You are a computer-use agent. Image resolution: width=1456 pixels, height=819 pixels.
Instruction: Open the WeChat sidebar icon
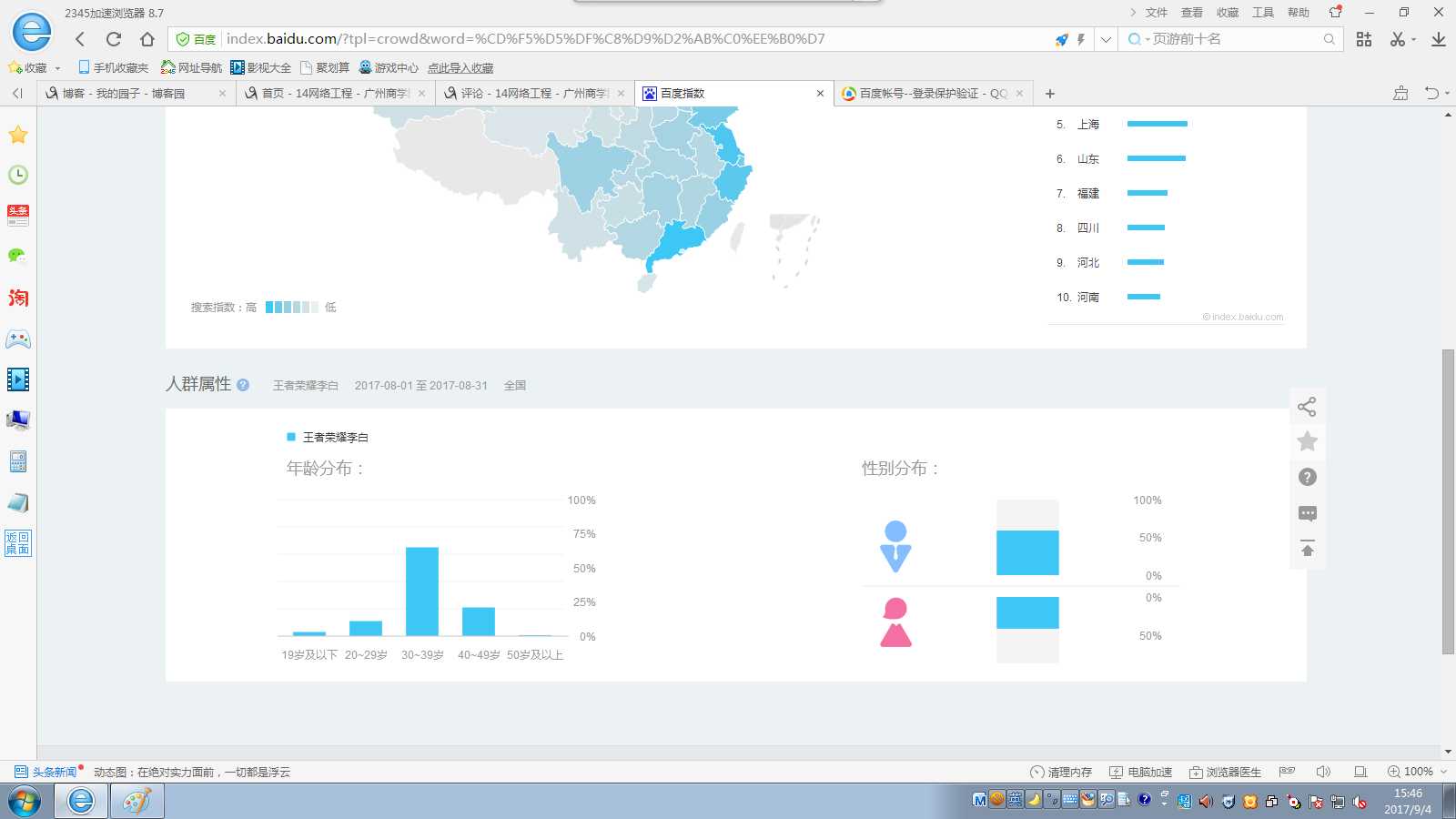(x=18, y=256)
